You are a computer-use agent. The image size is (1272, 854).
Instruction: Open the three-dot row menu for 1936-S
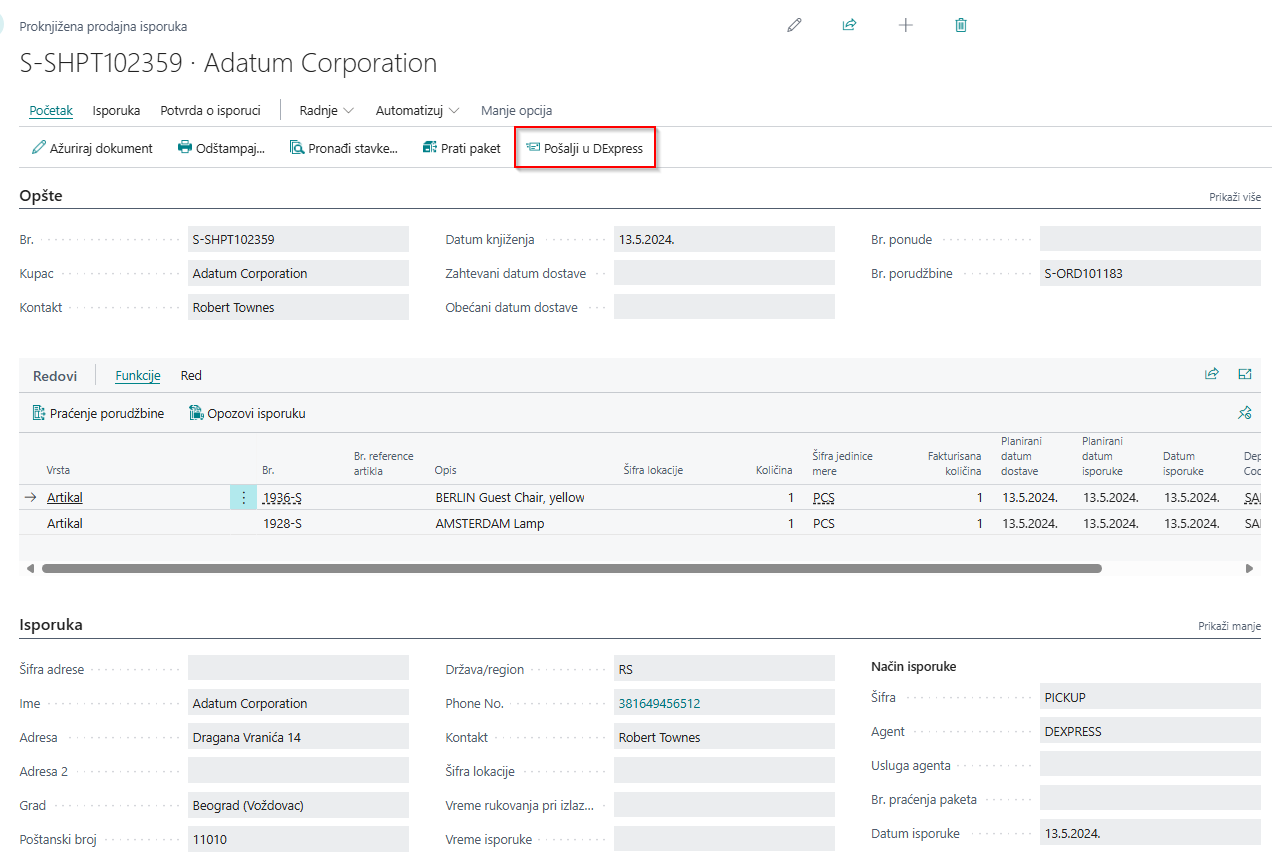[x=243, y=498]
